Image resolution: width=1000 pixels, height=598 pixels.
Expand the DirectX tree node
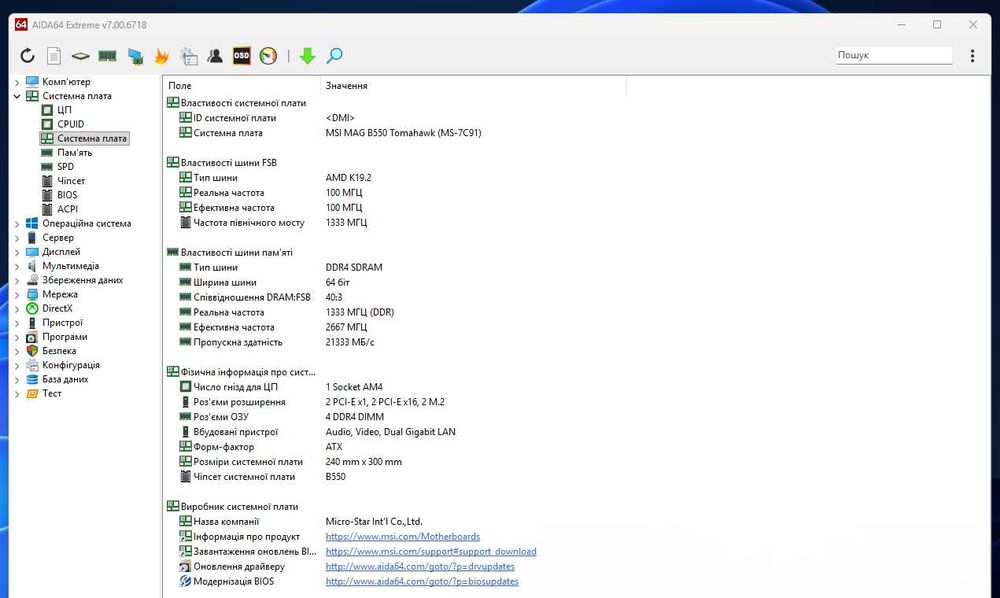[x=17, y=309]
